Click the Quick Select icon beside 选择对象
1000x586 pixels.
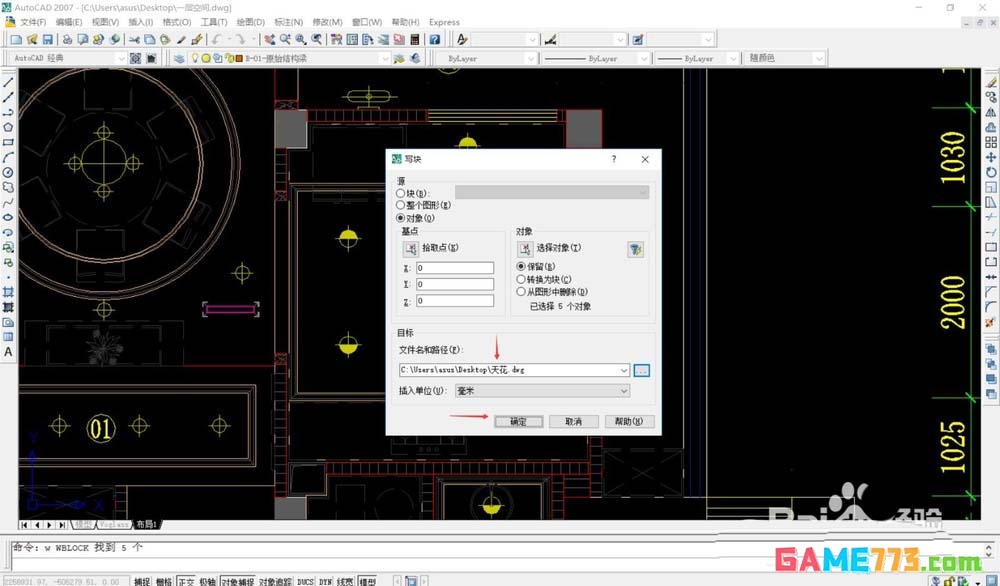pyautogui.click(x=637, y=248)
